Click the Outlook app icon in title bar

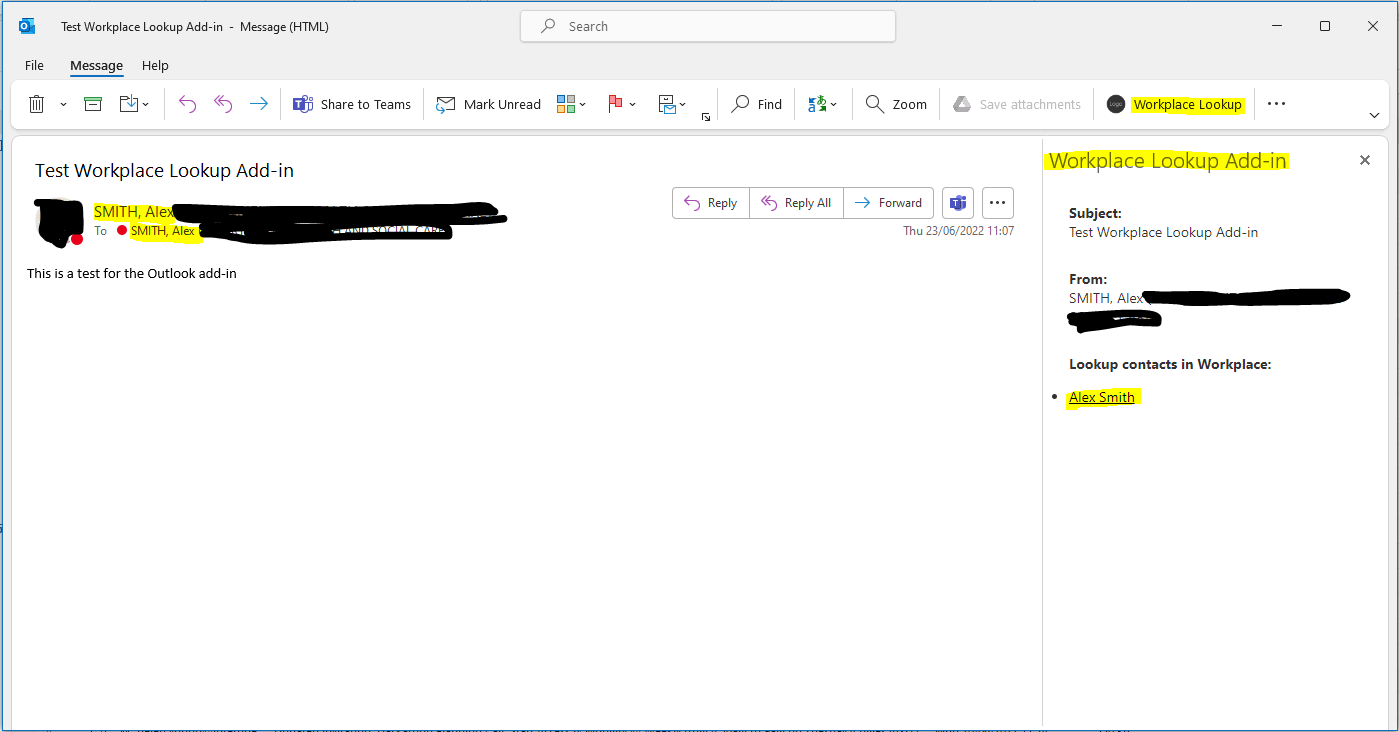[27, 26]
